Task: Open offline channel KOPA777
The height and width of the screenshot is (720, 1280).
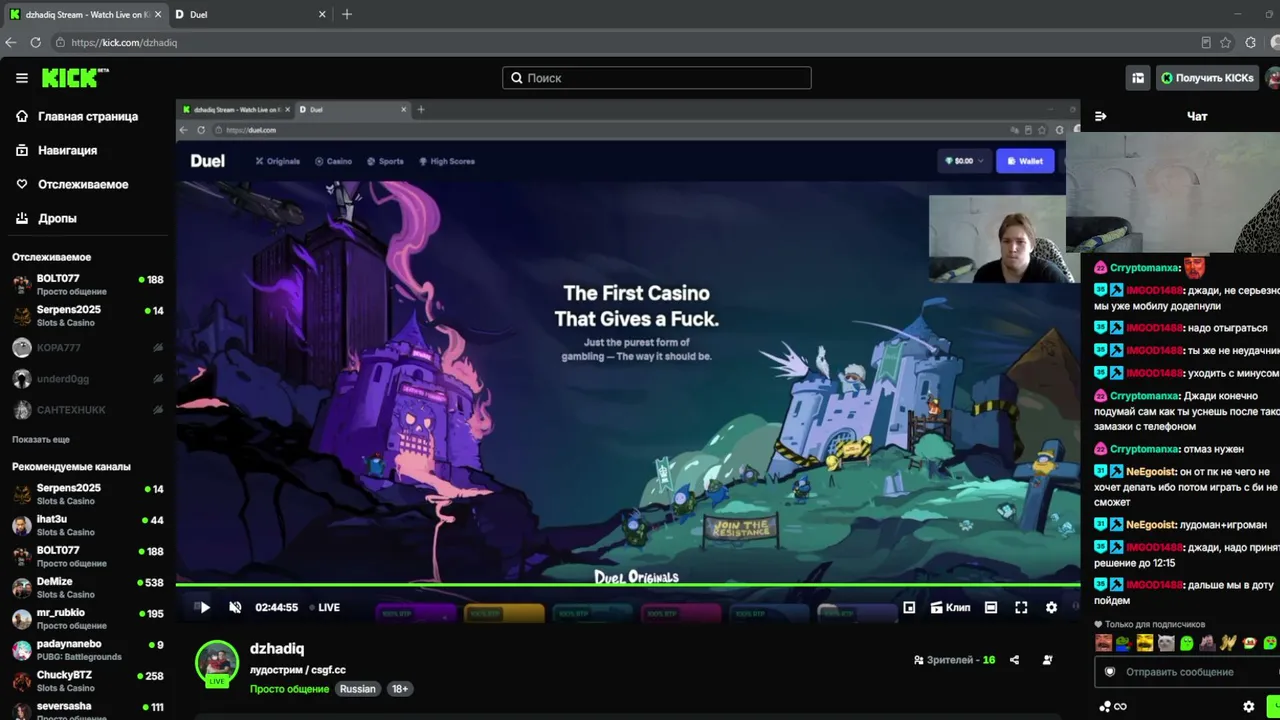Action: tap(87, 347)
